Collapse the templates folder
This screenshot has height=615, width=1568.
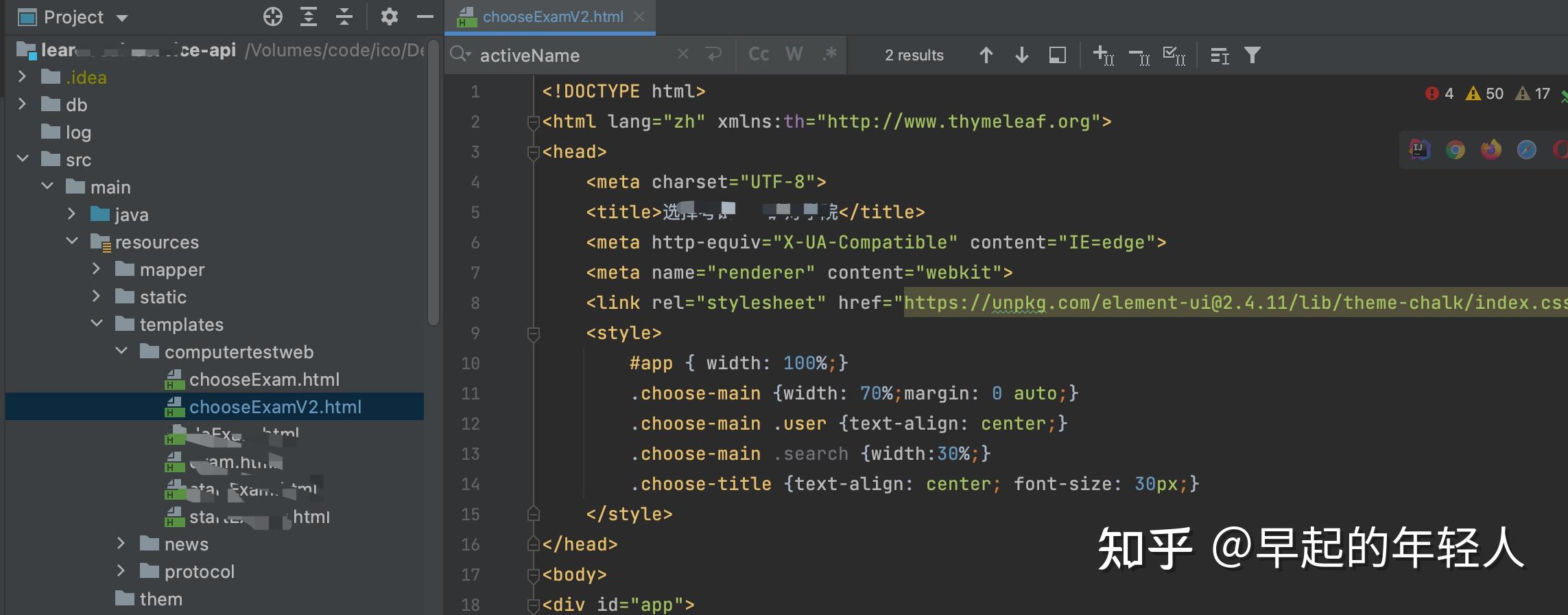coord(97,324)
